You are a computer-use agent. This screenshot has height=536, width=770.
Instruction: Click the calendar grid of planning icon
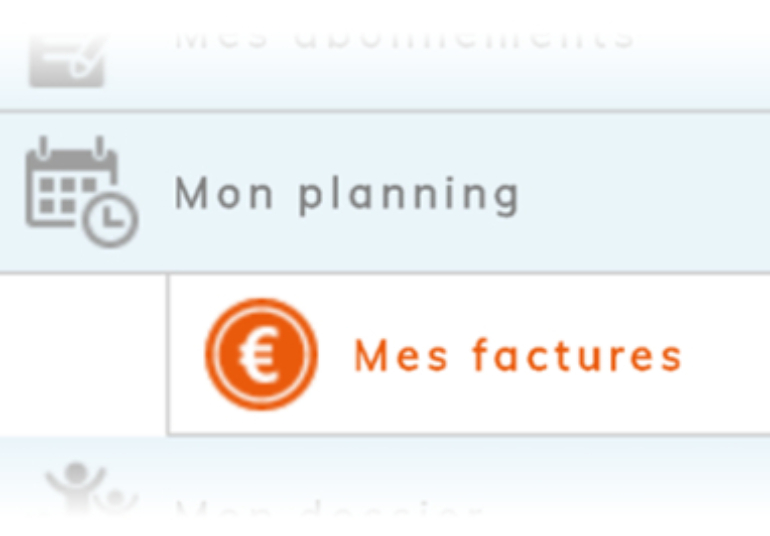click(64, 188)
